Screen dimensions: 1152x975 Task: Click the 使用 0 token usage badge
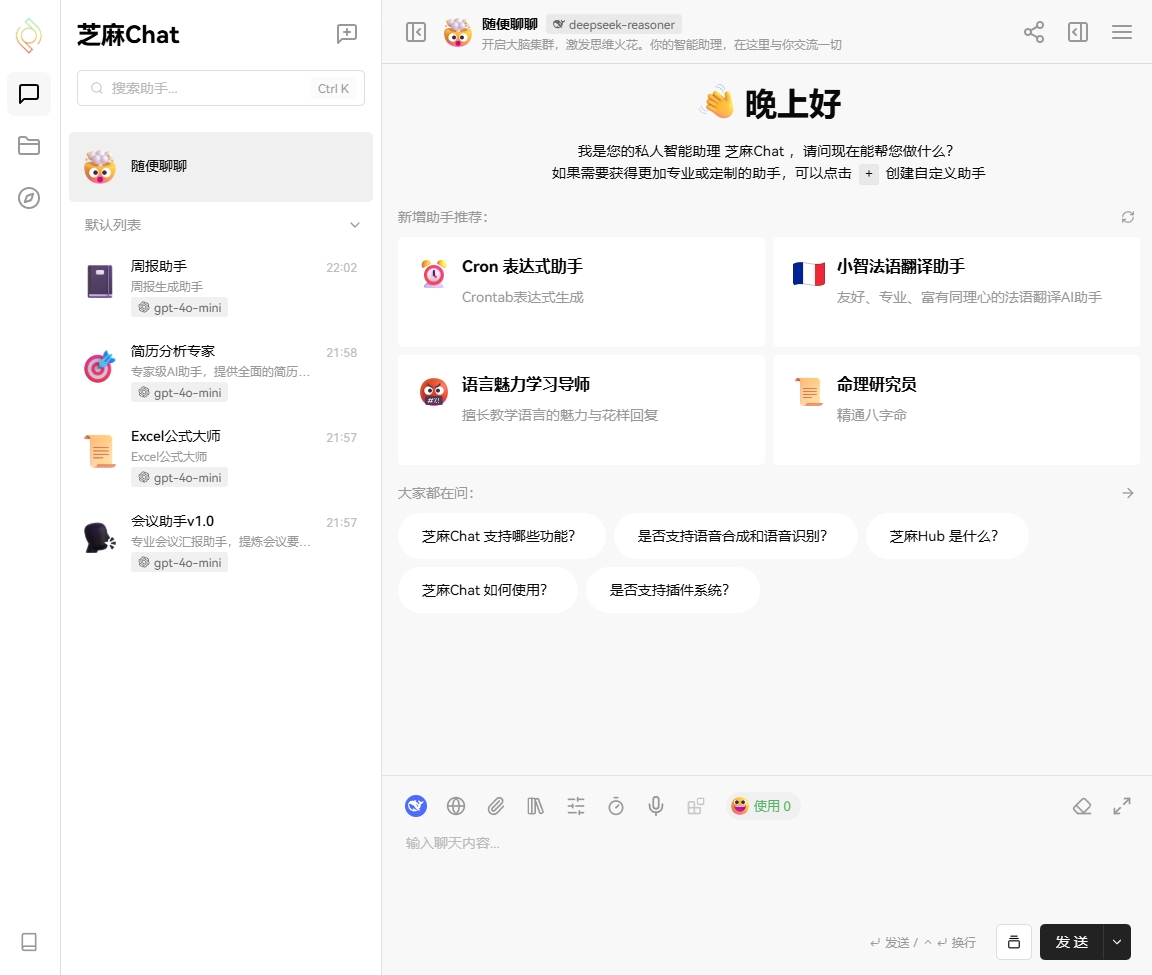tap(762, 806)
